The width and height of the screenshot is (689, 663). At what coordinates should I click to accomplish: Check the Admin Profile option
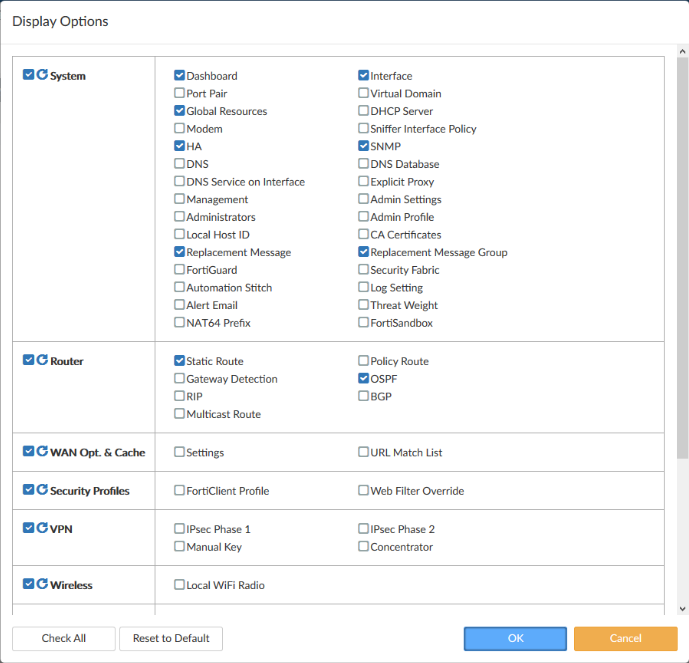(x=363, y=216)
